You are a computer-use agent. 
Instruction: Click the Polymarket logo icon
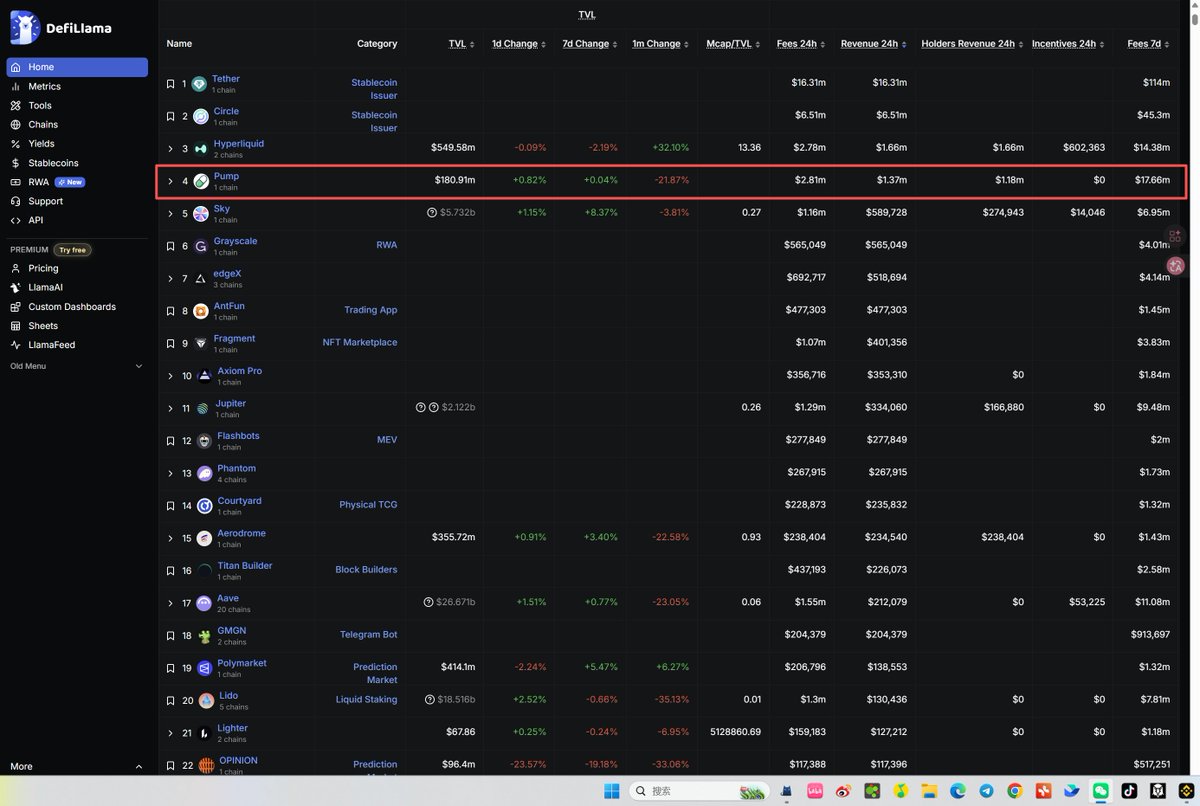tap(204, 668)
